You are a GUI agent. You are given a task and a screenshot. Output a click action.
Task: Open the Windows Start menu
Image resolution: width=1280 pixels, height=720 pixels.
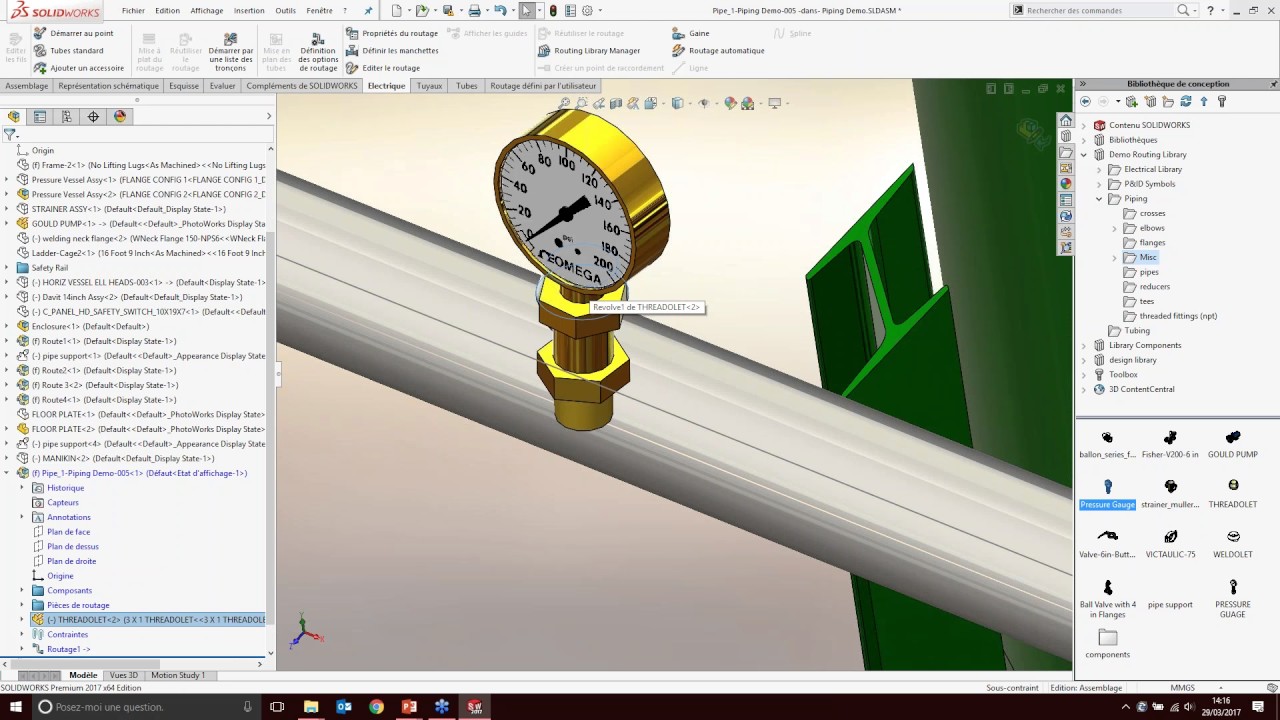pyautogui.click(x=14, y=707)
